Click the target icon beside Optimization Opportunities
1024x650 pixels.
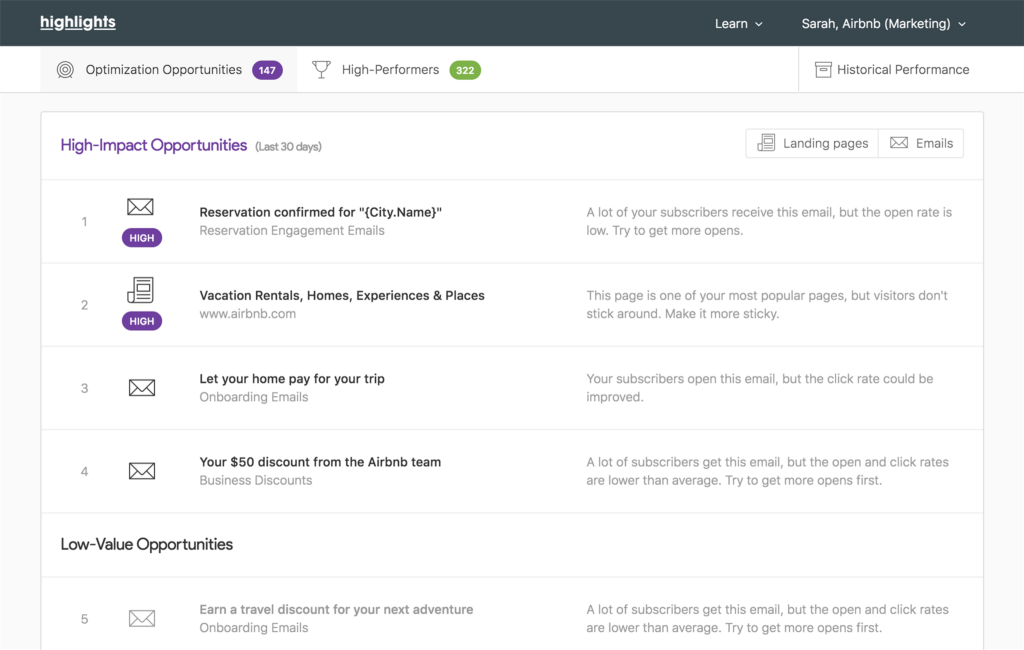click(66, 70)
